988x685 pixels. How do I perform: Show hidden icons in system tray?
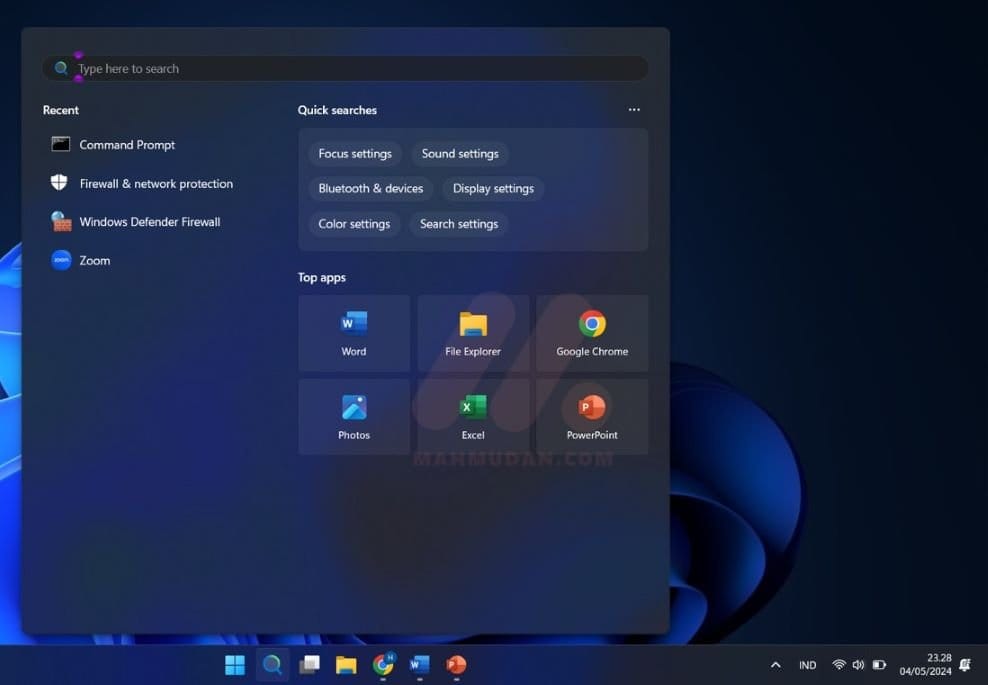click(x=775, y=665)
